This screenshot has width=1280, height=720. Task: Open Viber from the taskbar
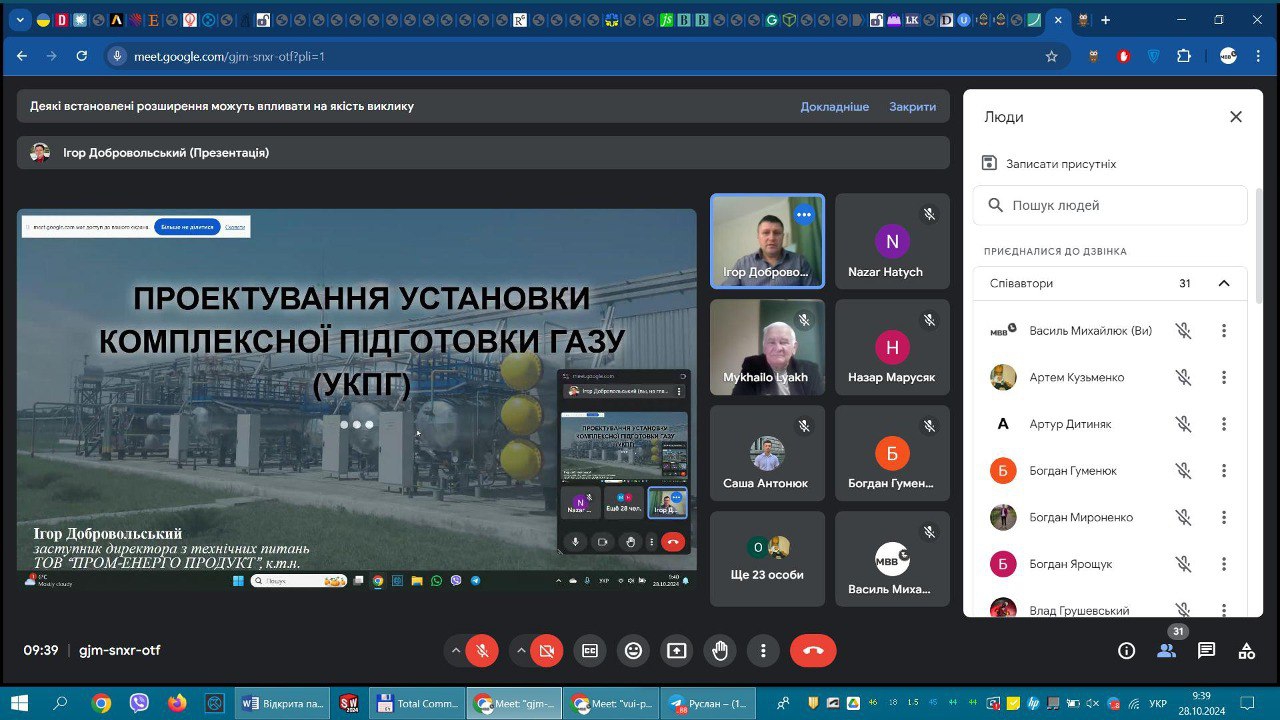(x=139, y=703)
